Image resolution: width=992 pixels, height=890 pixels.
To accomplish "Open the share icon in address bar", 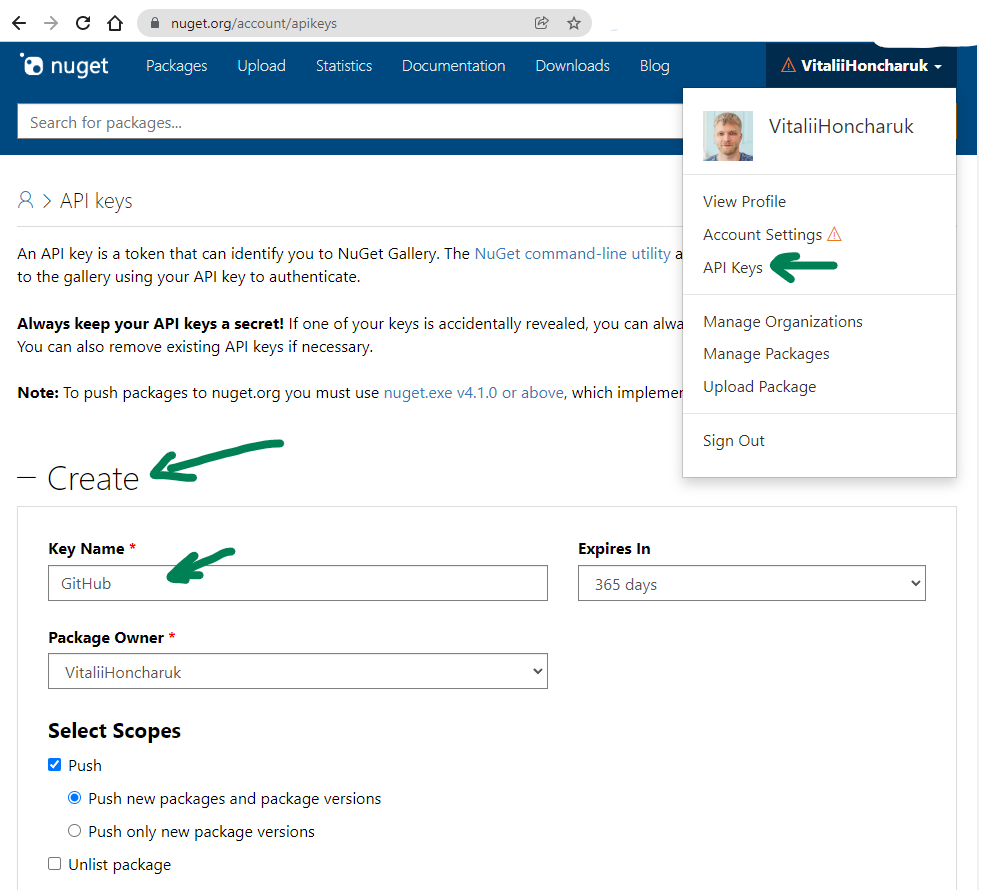I will click(541, 22).
